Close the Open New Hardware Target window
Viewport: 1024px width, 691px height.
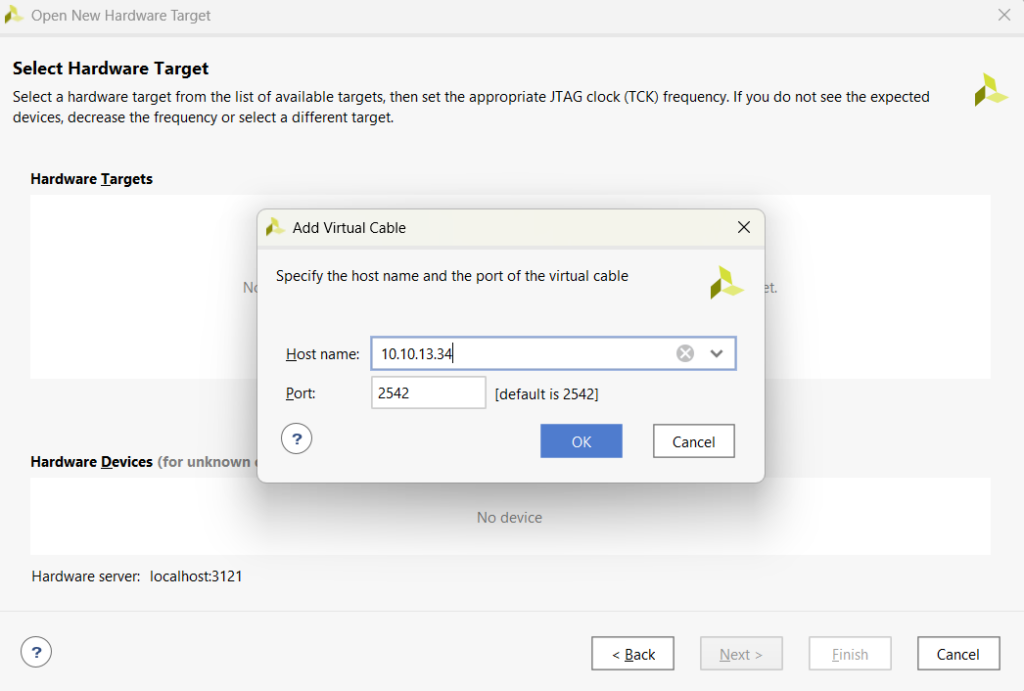point(1004,15)
